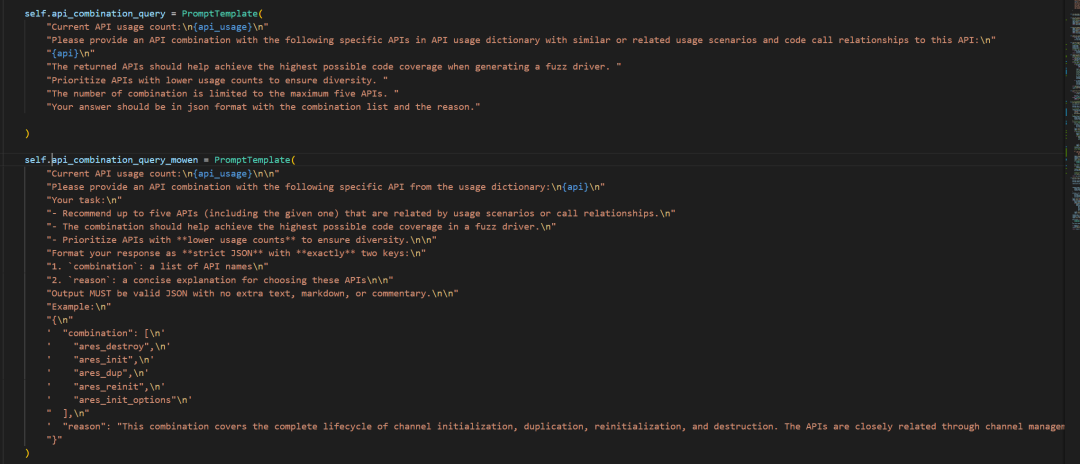
Task: Click the final closing parenthesis at bottom
Action: 27,452
